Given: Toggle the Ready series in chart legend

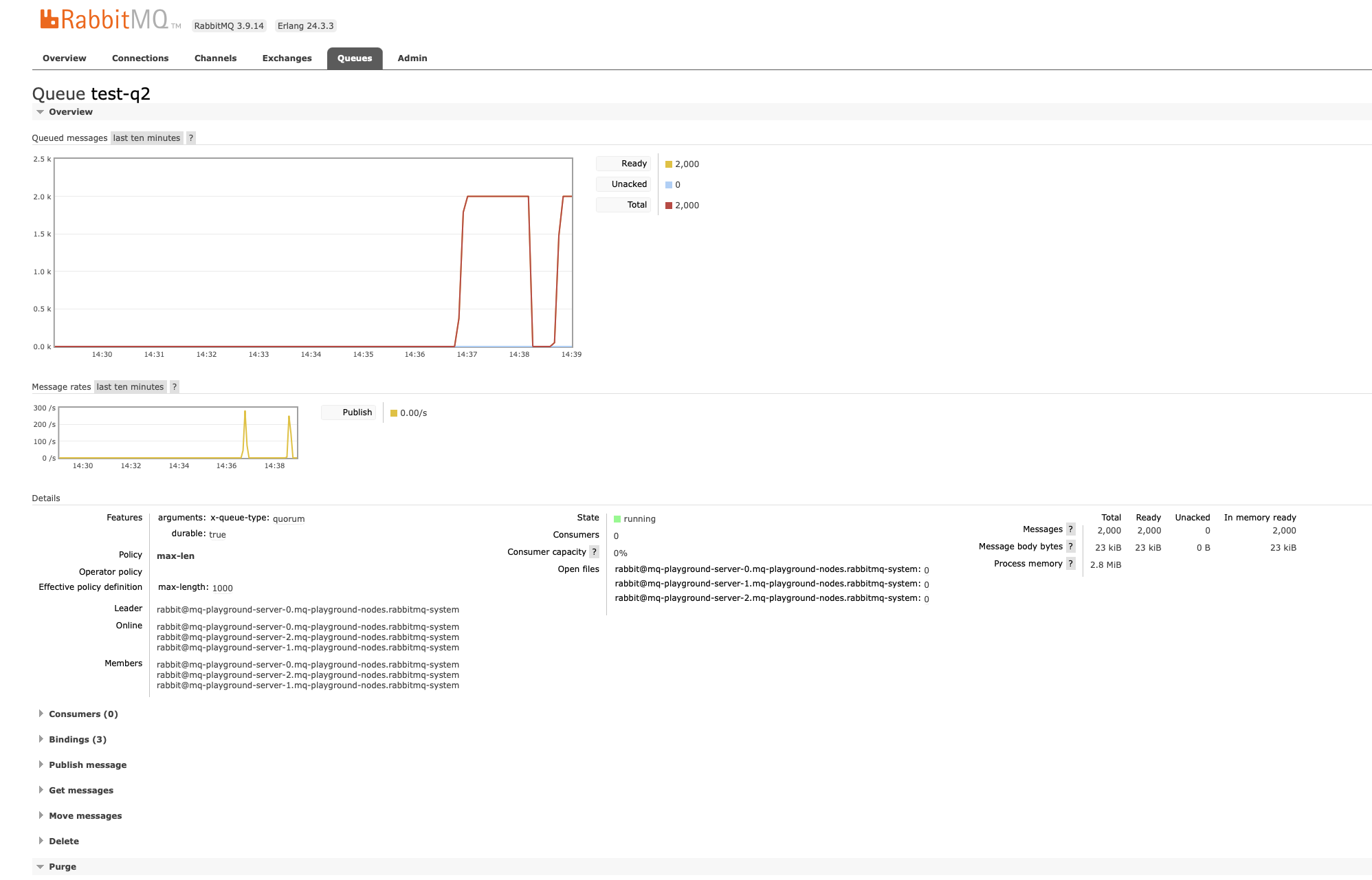Looking at the screenshot, I should coord(623,164).
